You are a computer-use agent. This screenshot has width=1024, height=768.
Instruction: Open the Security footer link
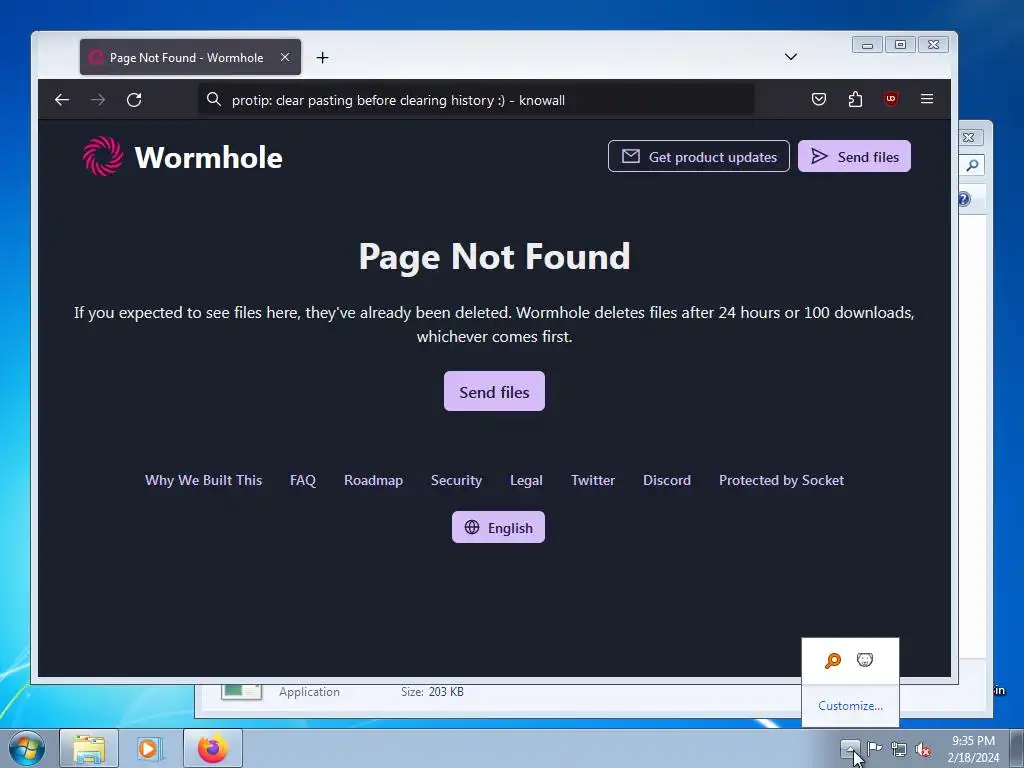point(456,480)
